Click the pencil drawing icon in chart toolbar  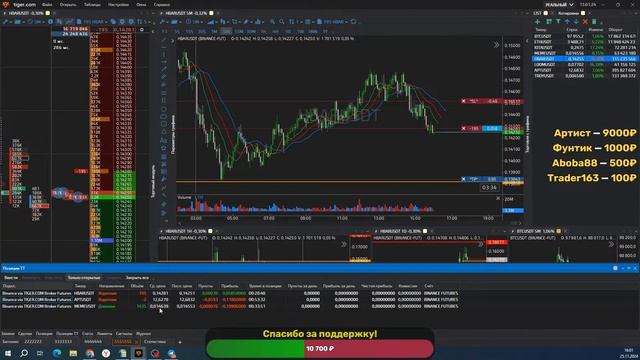coord(246,22)
